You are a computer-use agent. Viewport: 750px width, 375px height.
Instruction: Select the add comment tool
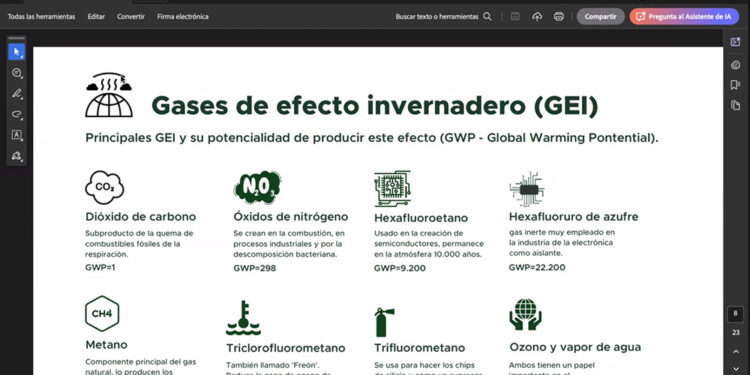click(x=16, y=73)
